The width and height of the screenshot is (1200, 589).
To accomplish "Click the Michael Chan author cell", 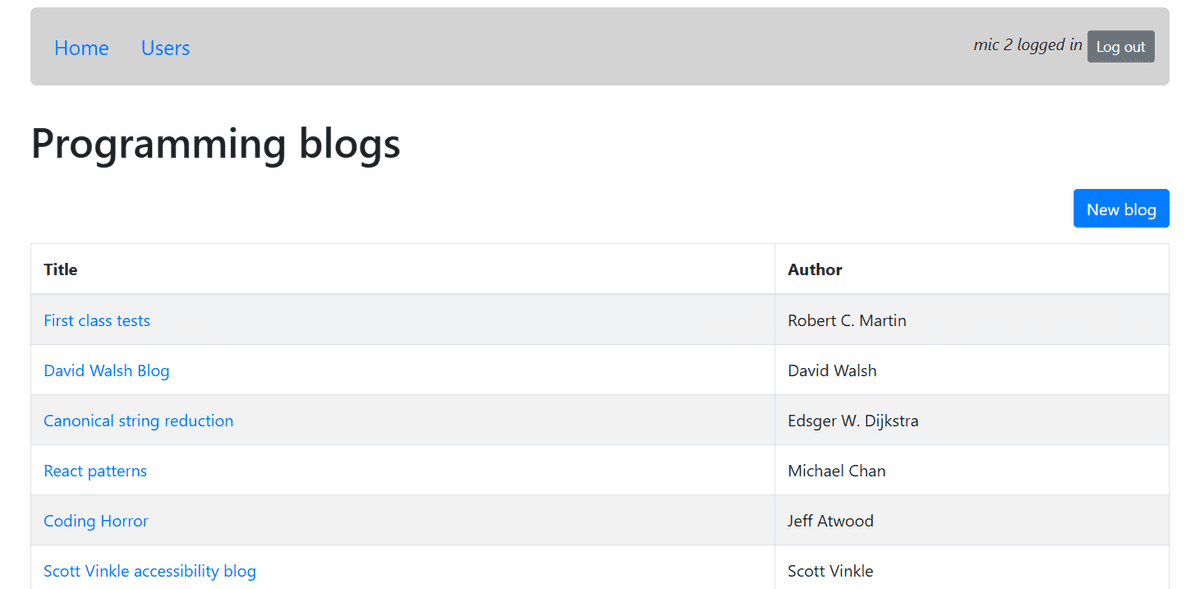I will [836, 470].
